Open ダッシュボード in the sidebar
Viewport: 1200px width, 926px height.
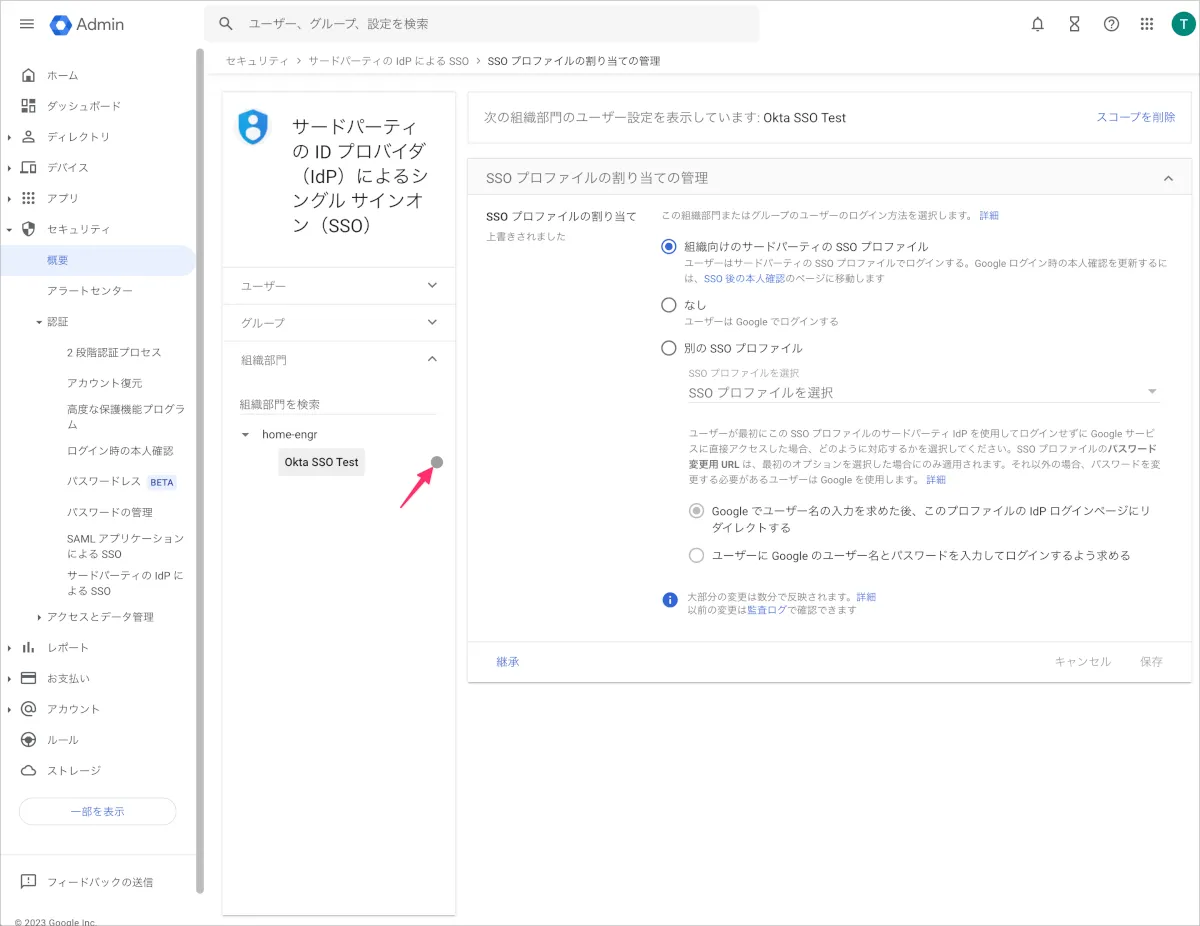(84, 106)
